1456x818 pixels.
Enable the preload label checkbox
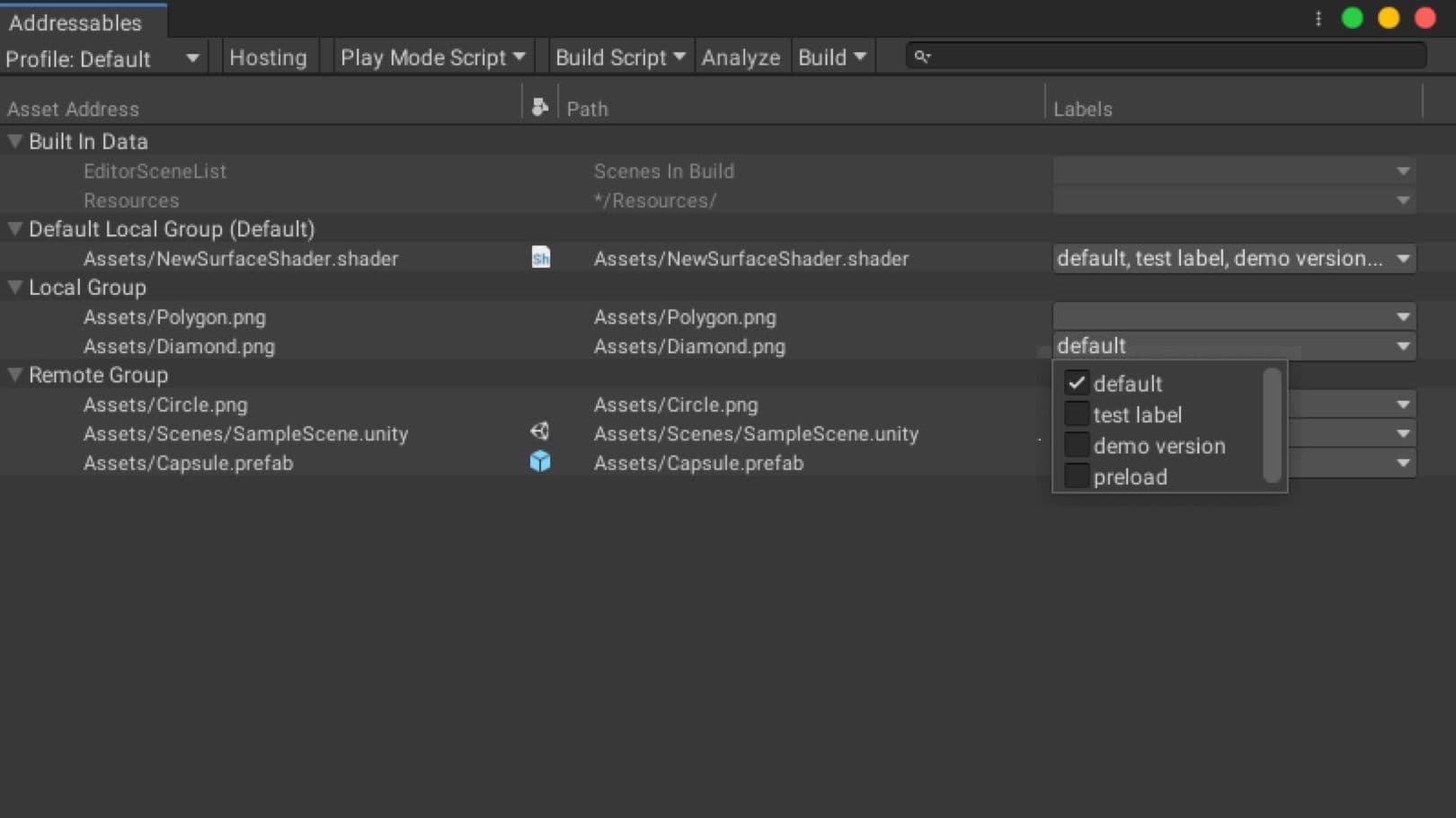(x=1076, y=476)
